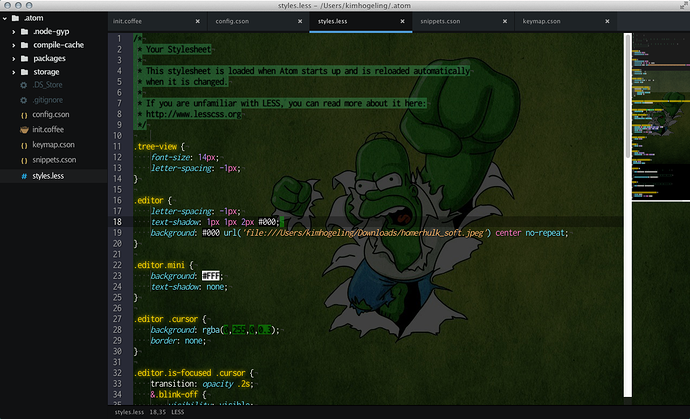Click the window fullscreen arrow icon
This screenshot has width=690, height=419.
tap(683, 5)
